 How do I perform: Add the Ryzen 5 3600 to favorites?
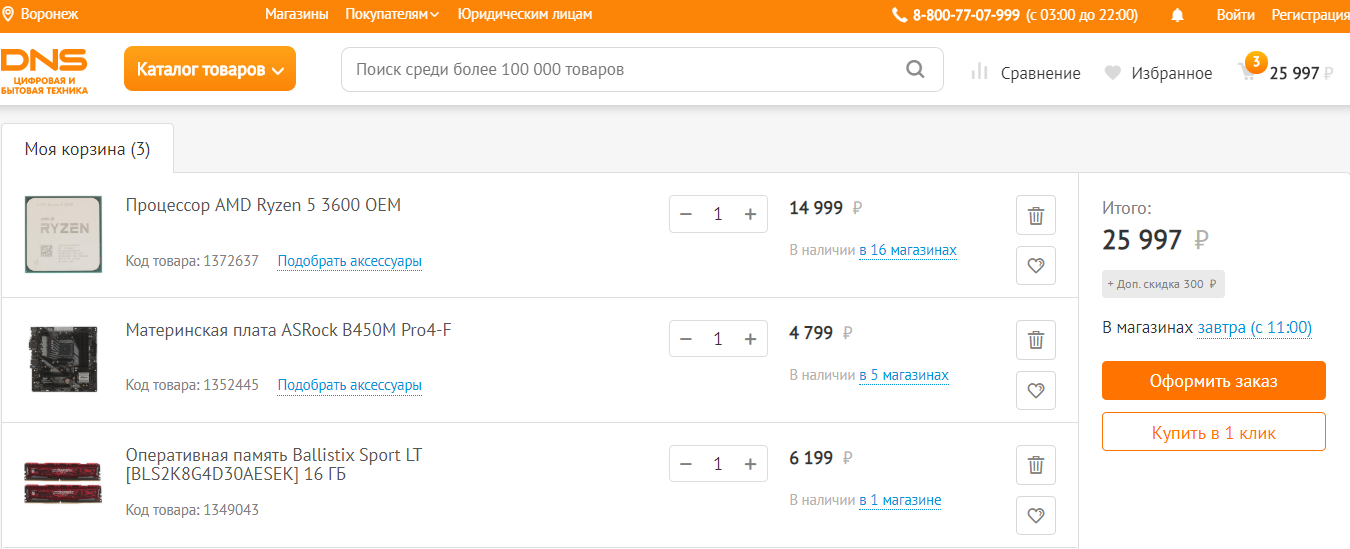coord(1036,266)
